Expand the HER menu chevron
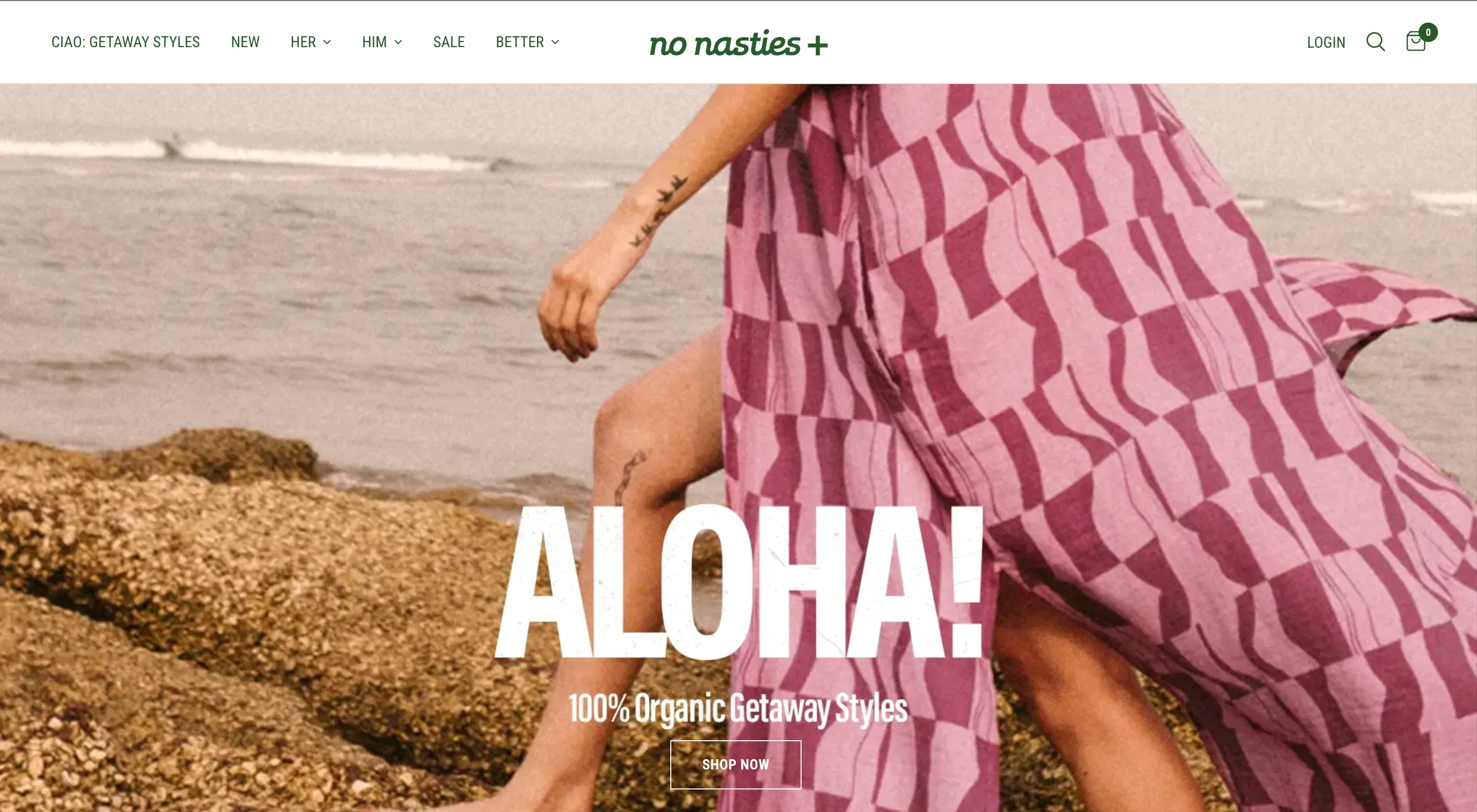This screenshot has height=812, width=1477. [327, 43]
